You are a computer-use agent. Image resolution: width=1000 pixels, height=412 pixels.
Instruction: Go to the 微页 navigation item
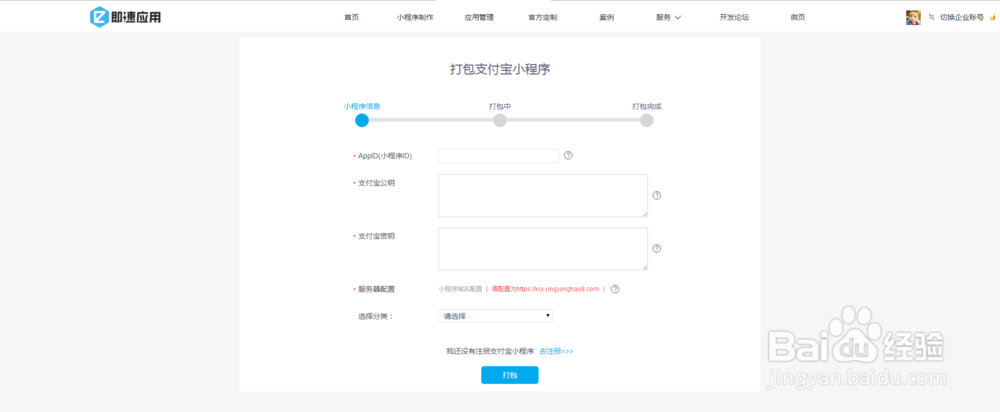click(798, 17)
